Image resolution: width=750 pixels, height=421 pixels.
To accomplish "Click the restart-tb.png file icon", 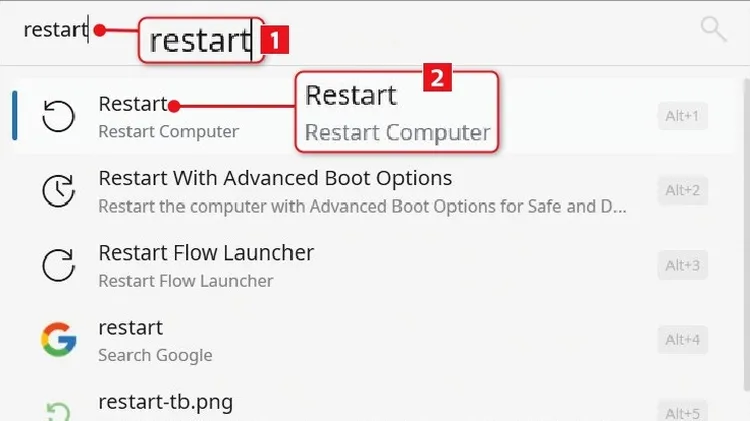I will pyautogui.click(x=58, y=410).
